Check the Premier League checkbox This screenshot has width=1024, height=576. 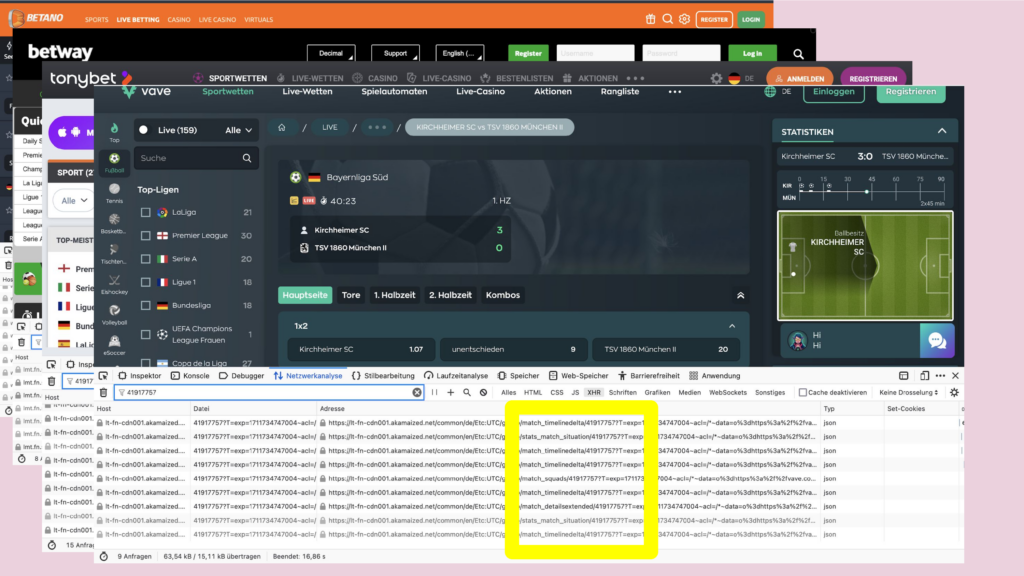pyautogui.click(x=146, y=236)
